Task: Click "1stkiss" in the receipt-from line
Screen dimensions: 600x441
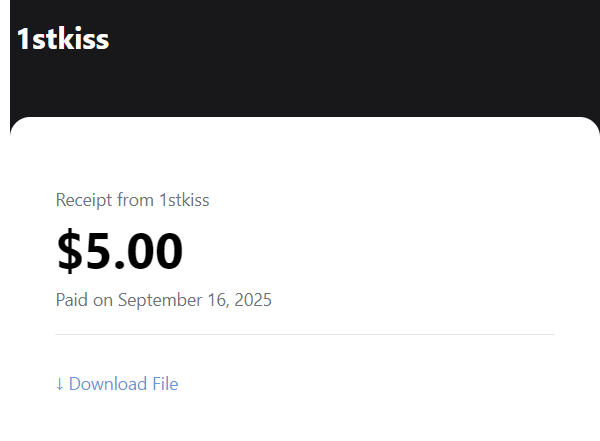Action: [x=184, y=200]
